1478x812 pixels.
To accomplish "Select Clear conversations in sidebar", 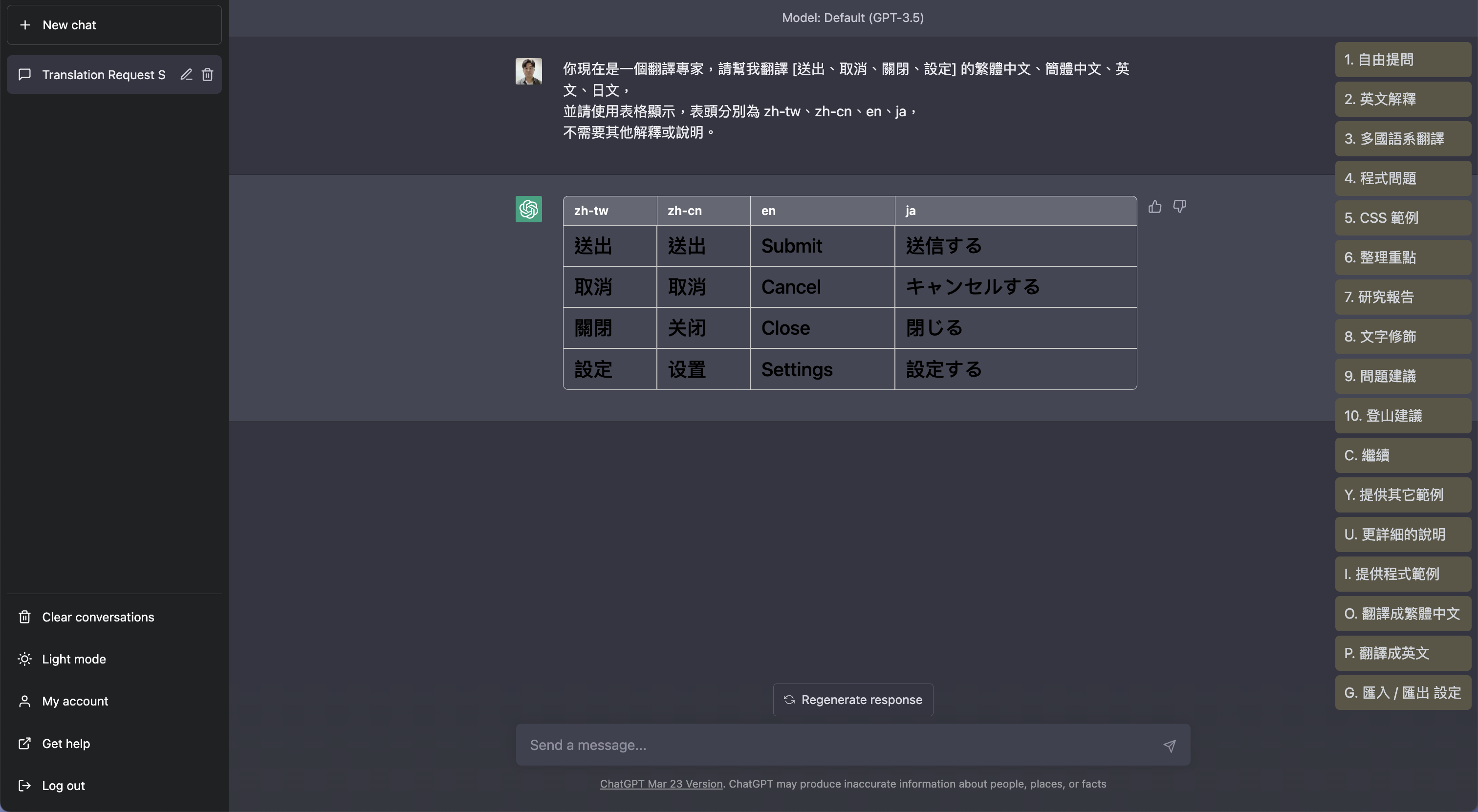I will tap(98, 617).
